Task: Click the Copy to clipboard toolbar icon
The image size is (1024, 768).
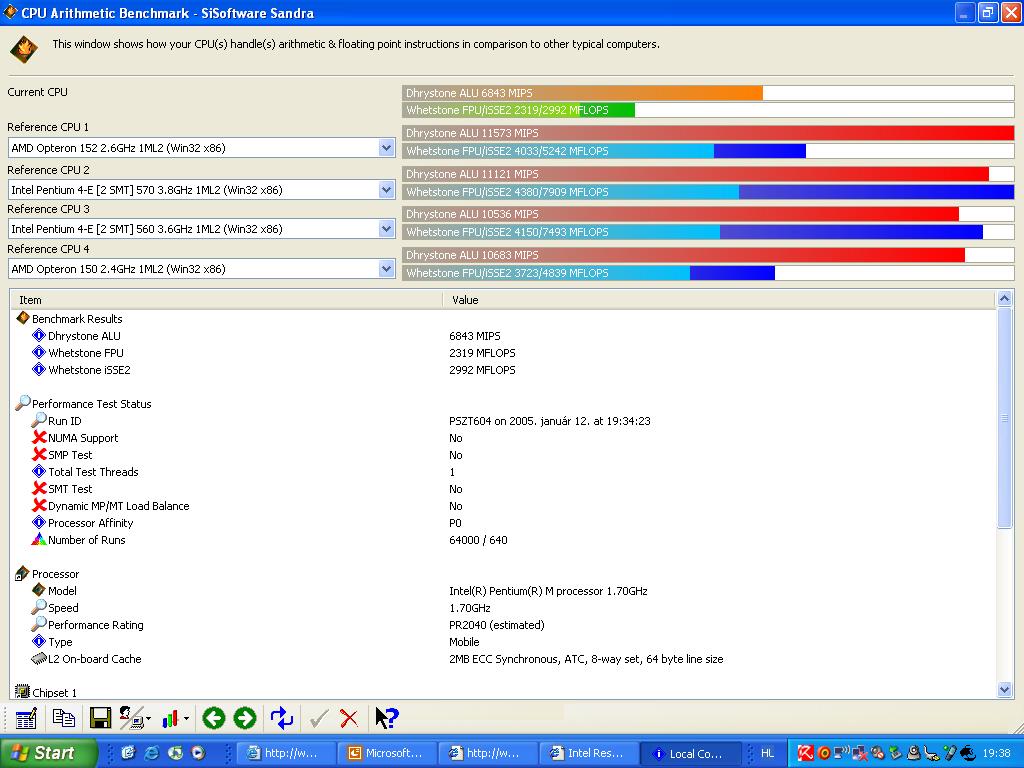Action: click(63, 718)
